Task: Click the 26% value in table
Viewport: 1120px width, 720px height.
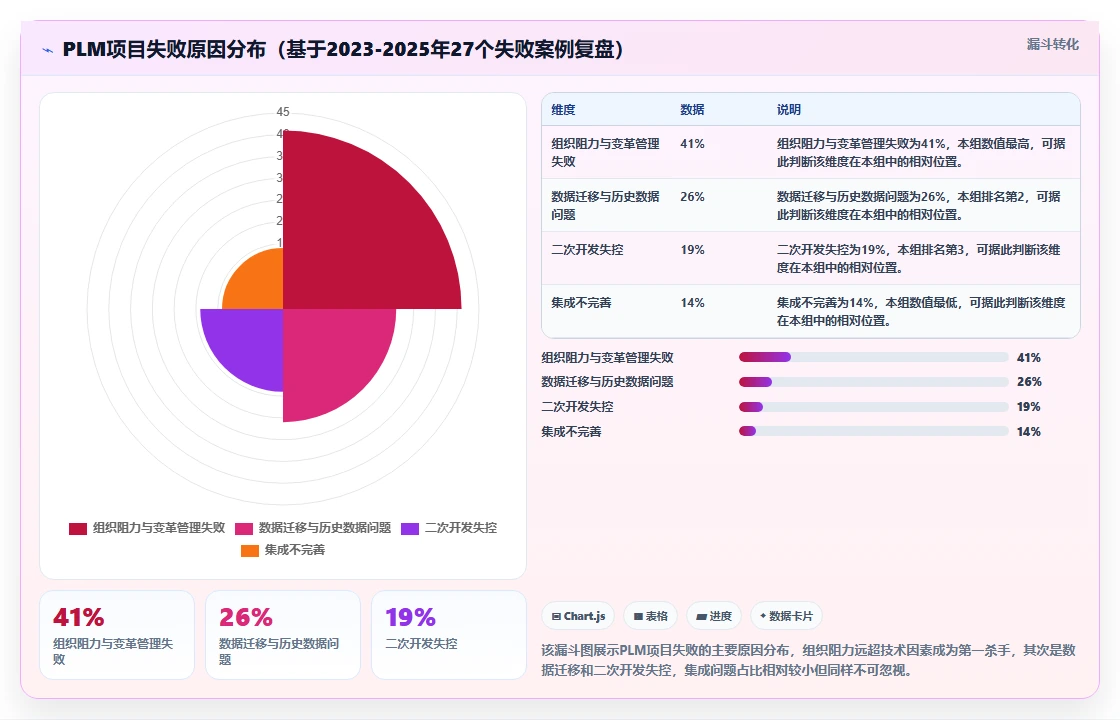Action: pyautogui.click(x=692, y=196)
